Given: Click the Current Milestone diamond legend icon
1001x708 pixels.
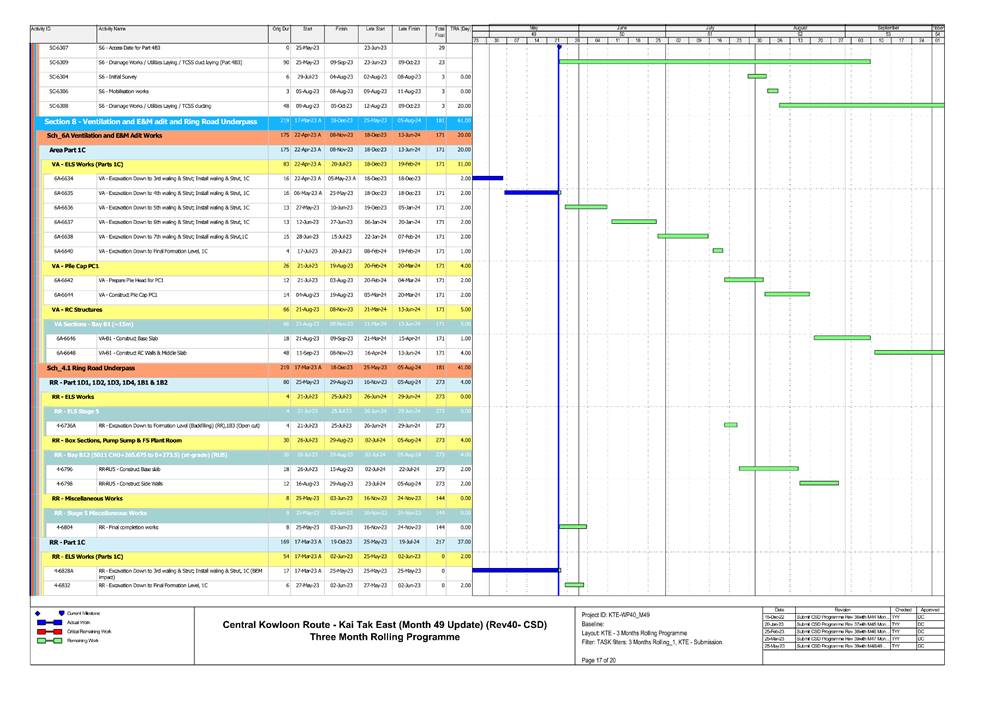Looking at the screenshot, I should pos(38,613).
